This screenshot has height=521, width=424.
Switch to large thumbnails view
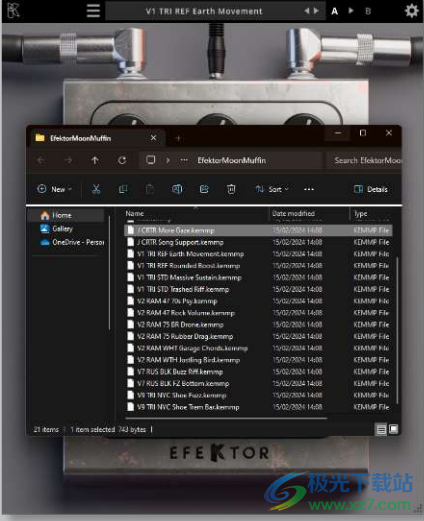pyautogui.click(x=394, y=429)
